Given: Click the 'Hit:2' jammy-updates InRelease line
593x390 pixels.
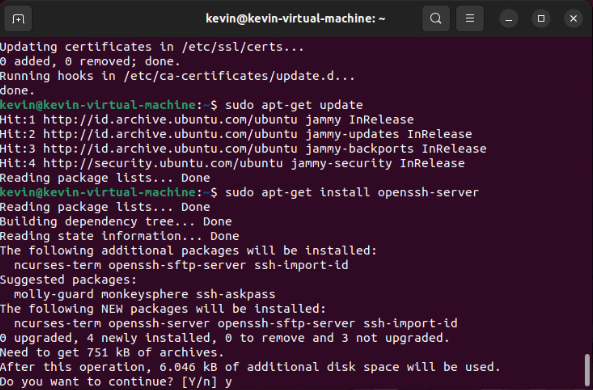Looking at the screenshot, I should 236,134.
